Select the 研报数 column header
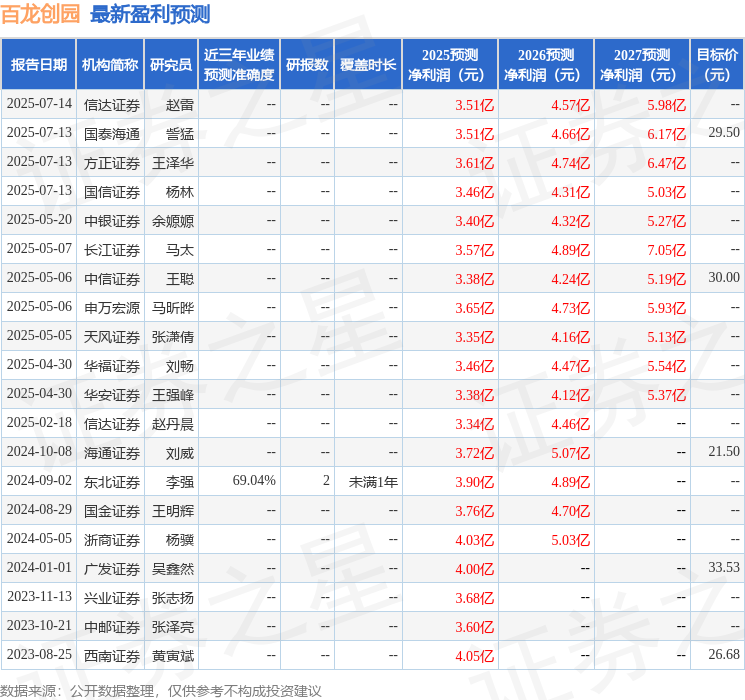Viewport: 745px width, 700px height. tap(307, 65)
